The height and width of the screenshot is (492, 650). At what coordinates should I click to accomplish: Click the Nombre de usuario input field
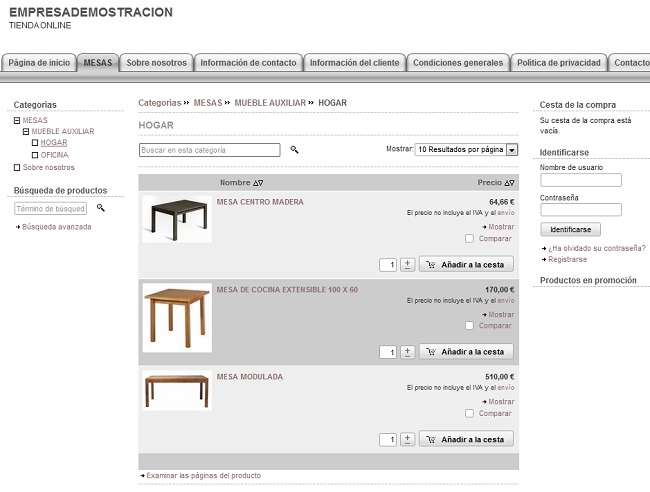pos(581,180)
